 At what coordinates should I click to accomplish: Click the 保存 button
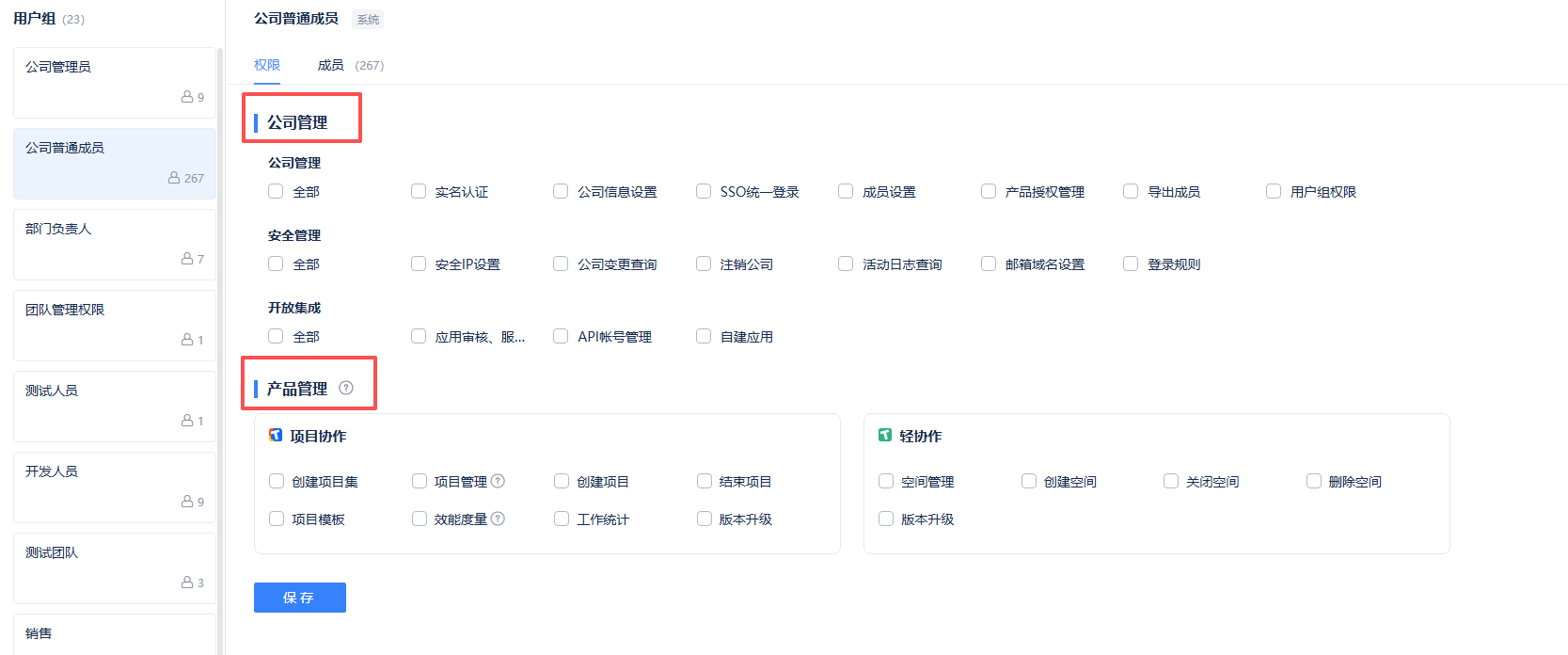click(x=300, y=598)
